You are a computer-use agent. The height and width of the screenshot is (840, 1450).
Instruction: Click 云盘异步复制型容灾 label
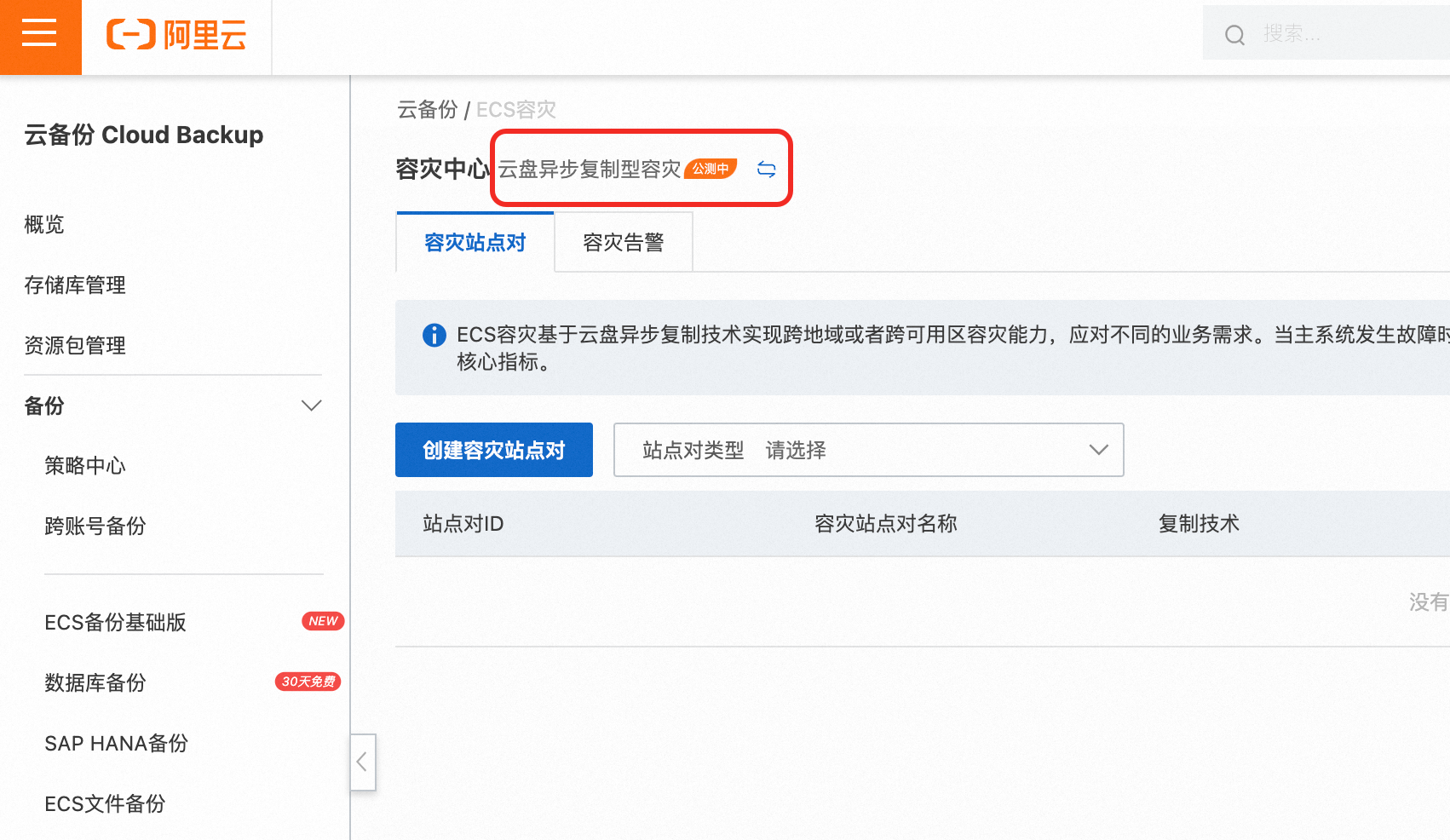pos(590,170)
